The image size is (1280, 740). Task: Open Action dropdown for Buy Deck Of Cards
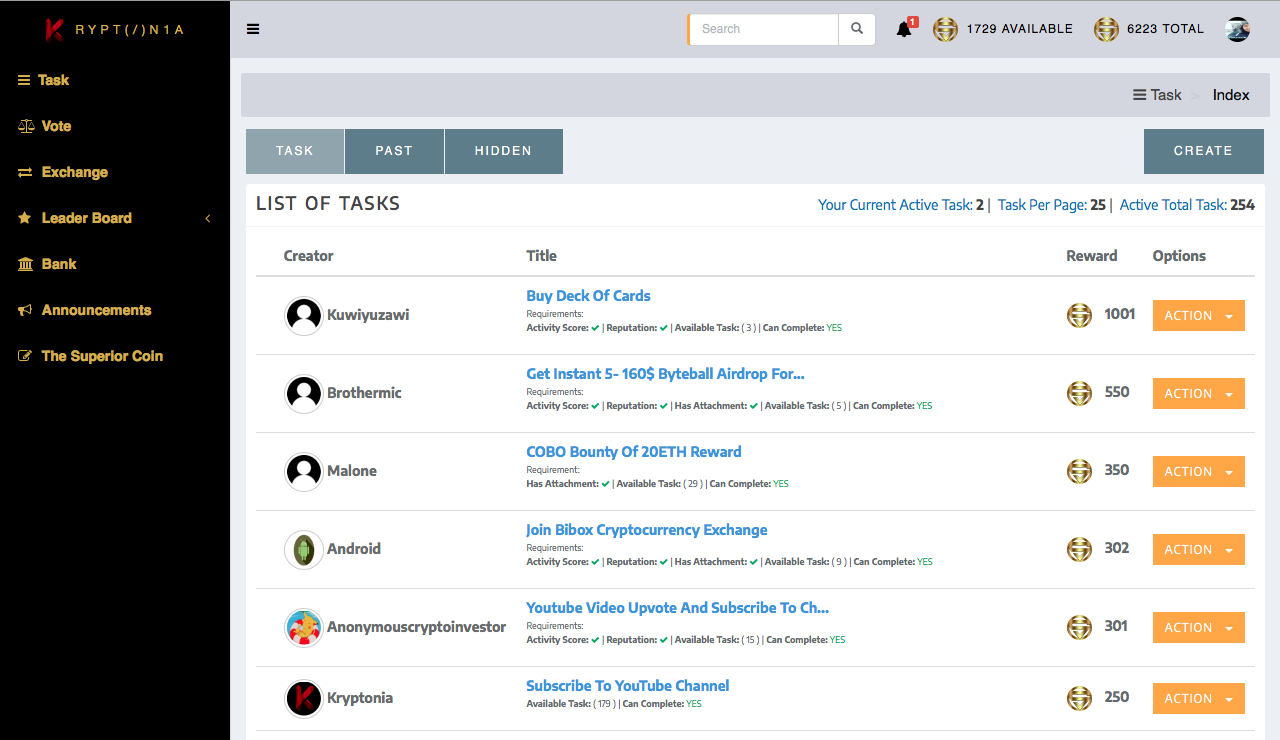point(1198,315)
